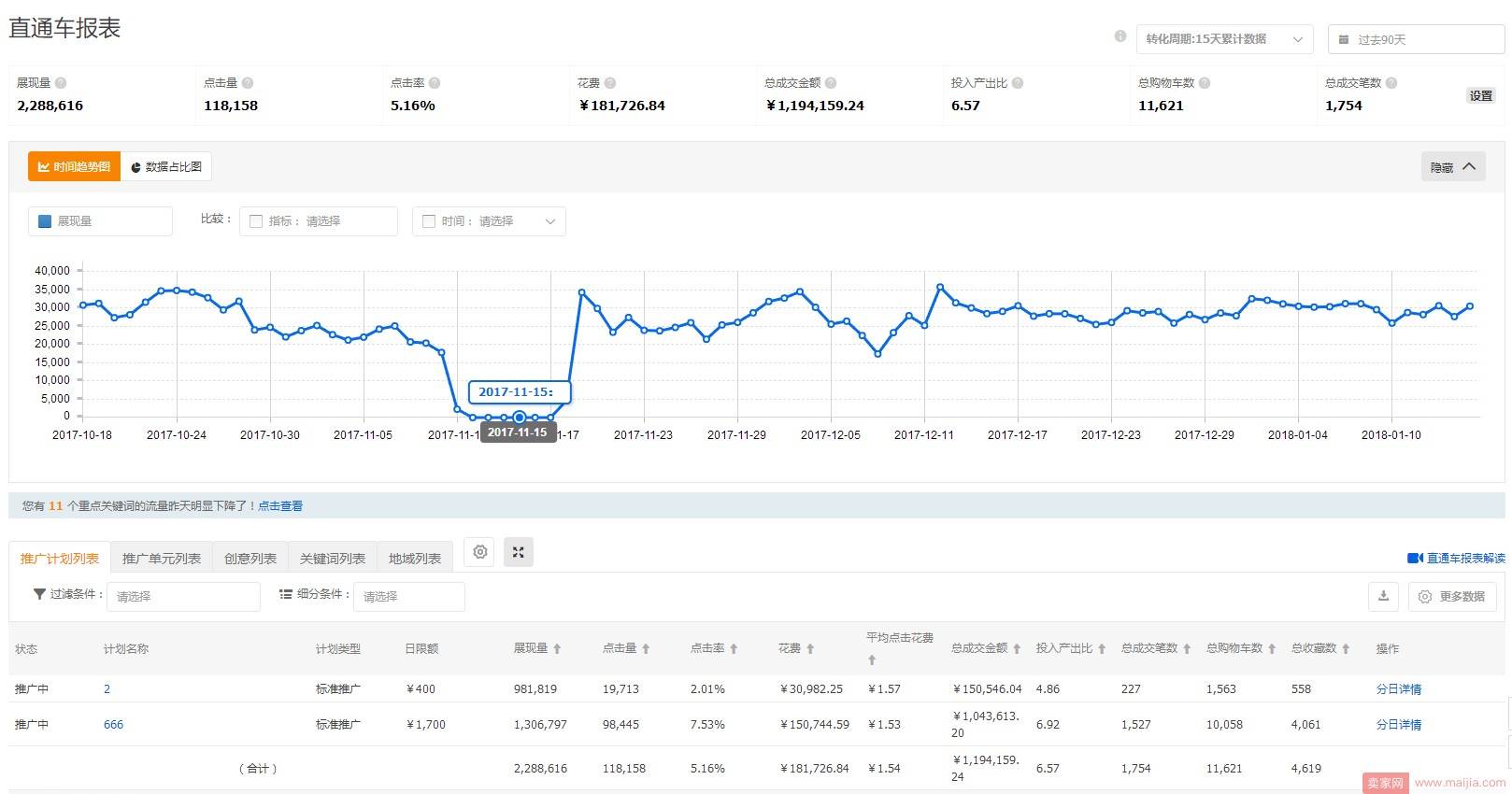Select 推广计划列表 tab
The height and width of the screenshot is (794, 1512).
(60, 558)
